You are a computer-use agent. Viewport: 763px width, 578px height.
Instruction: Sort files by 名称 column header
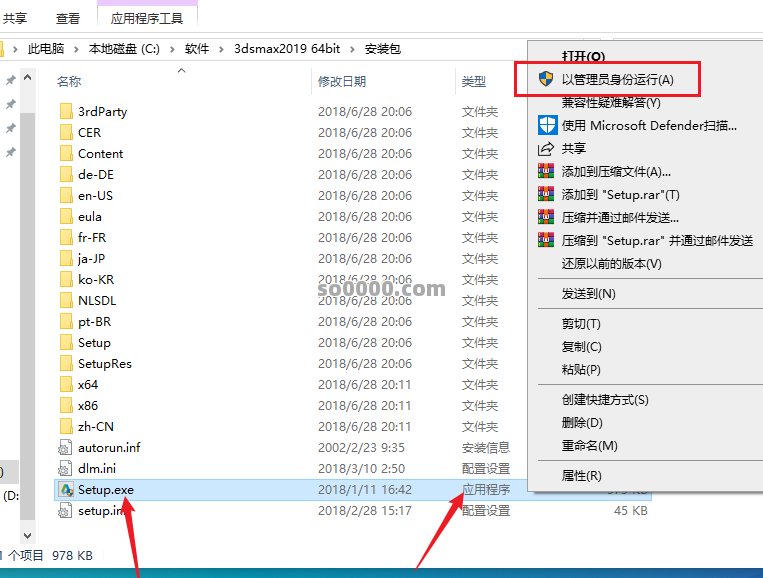69,81
